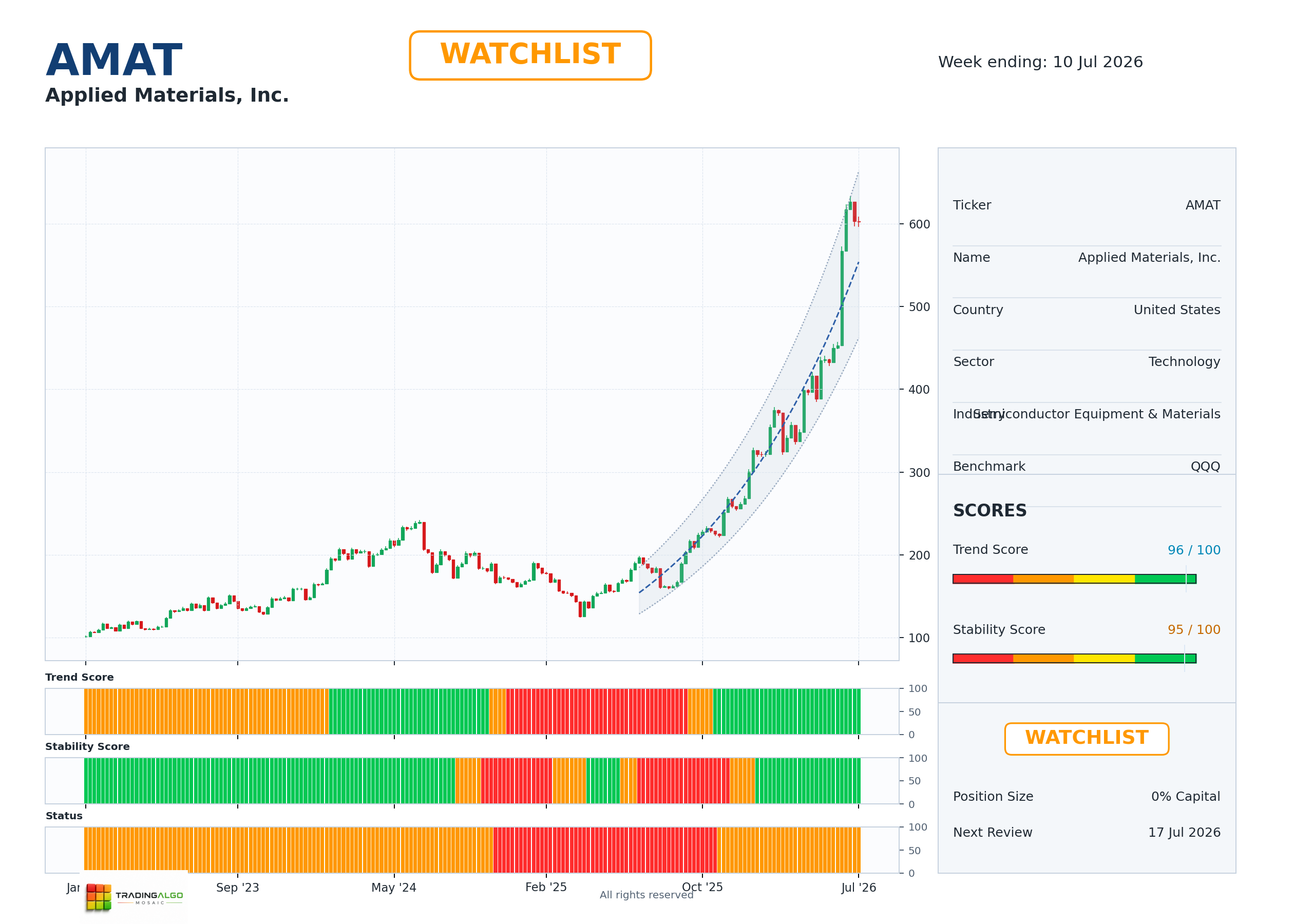This screenshot has height=924, width=1294.
Task: Click the red segment of Trend Score gauge
Action: pyautogui.click(x=983, y=579)
